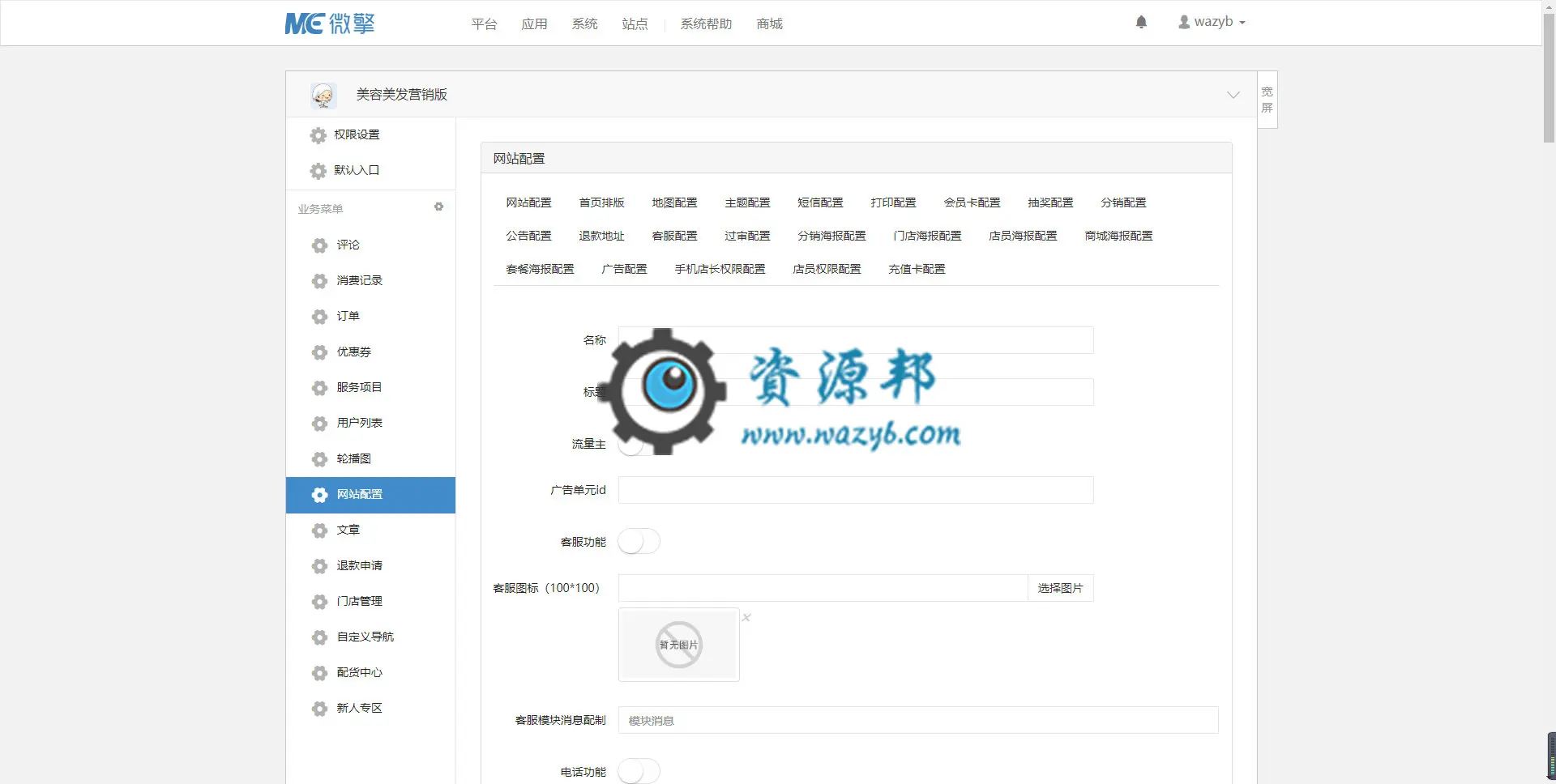
Task: Switch to 宽屏 layout
Action: (x=1267, y=100)
